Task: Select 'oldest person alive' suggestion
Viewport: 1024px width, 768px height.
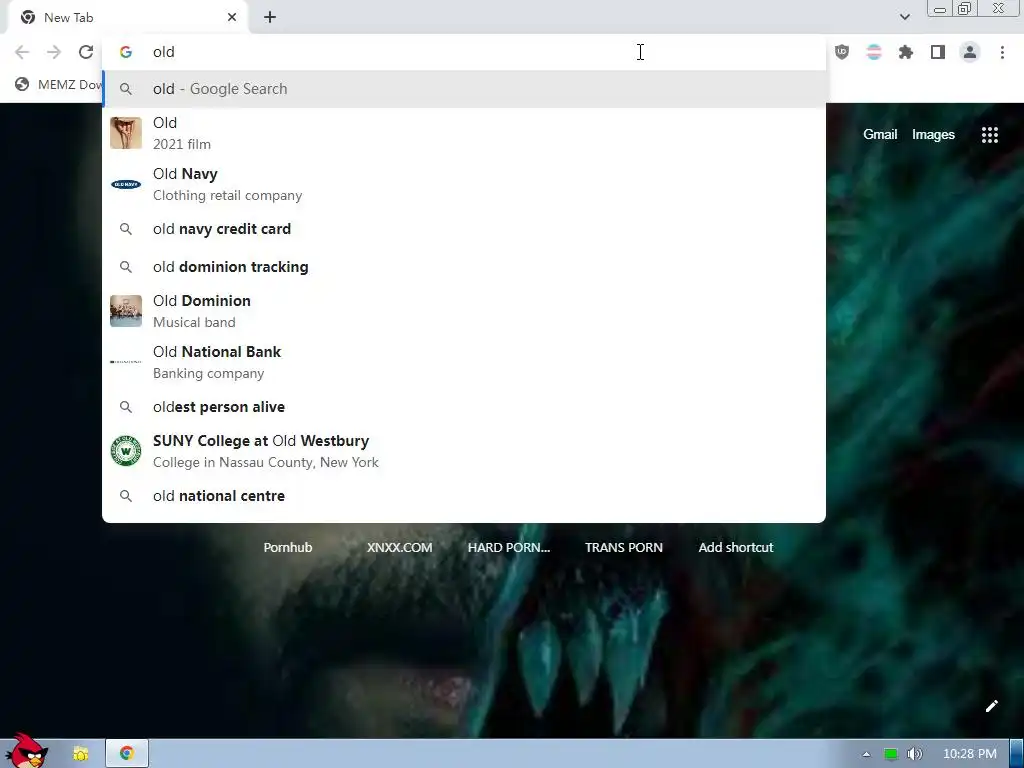Action: click(464, 407)
